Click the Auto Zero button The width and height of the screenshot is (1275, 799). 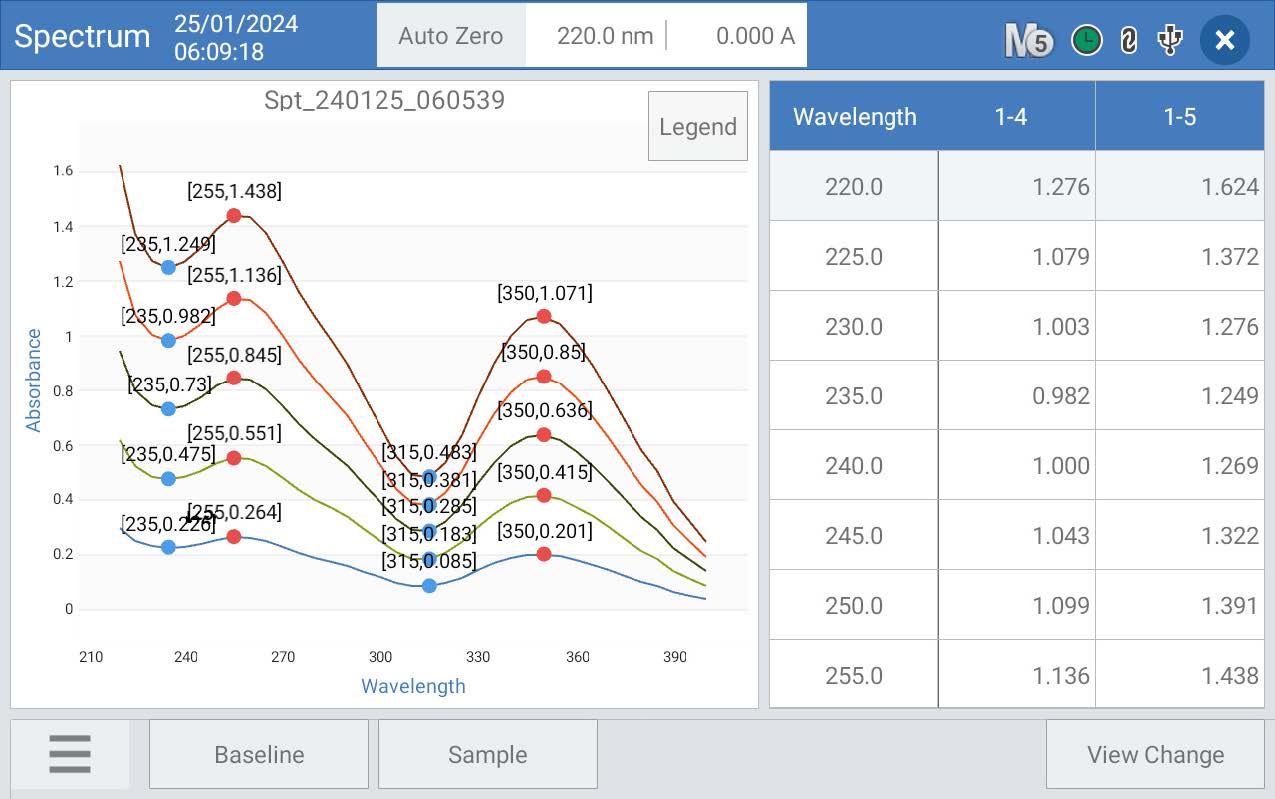coord(450,36)
